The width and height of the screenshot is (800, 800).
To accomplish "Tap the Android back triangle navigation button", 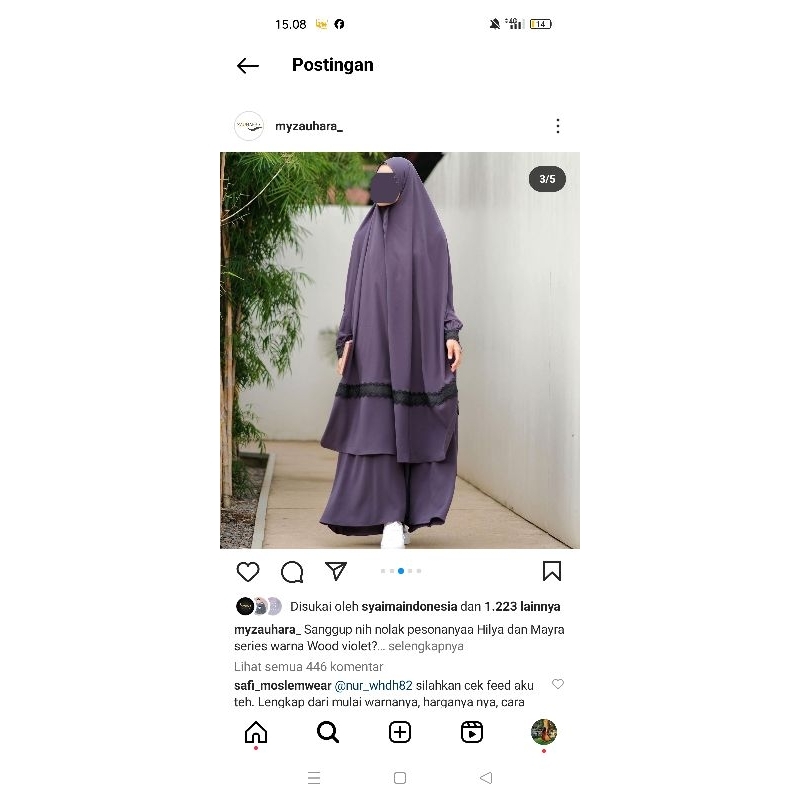I will click(x=486, y=778).
